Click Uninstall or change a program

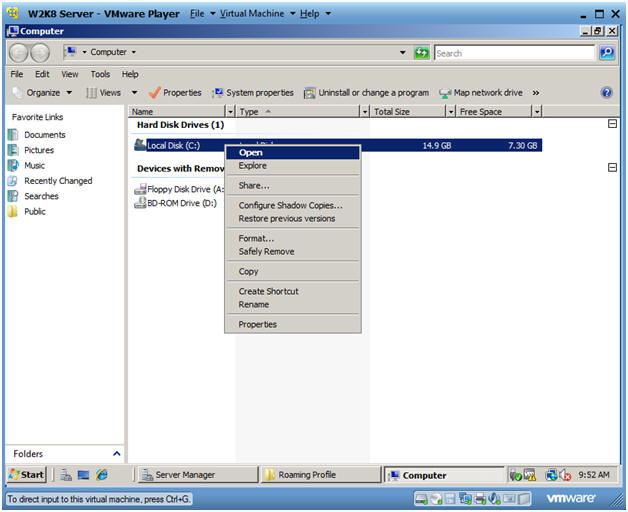(x=366, y=93)
